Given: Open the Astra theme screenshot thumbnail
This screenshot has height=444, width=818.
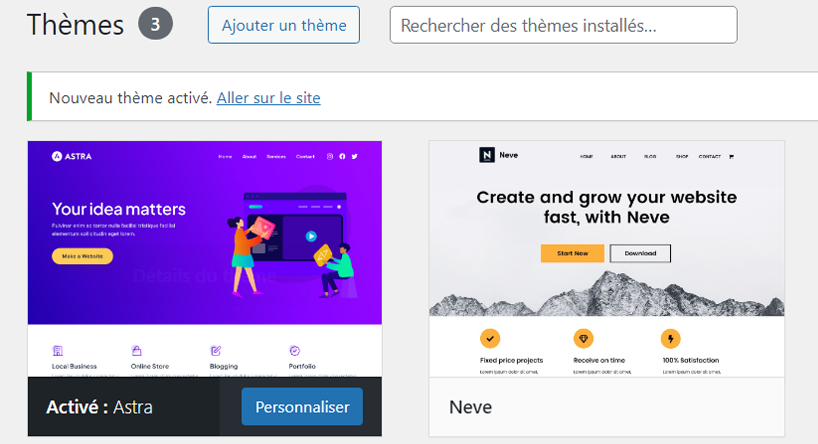Looking at the screenshot, I should pyautogui.click(x=204, y=259).
